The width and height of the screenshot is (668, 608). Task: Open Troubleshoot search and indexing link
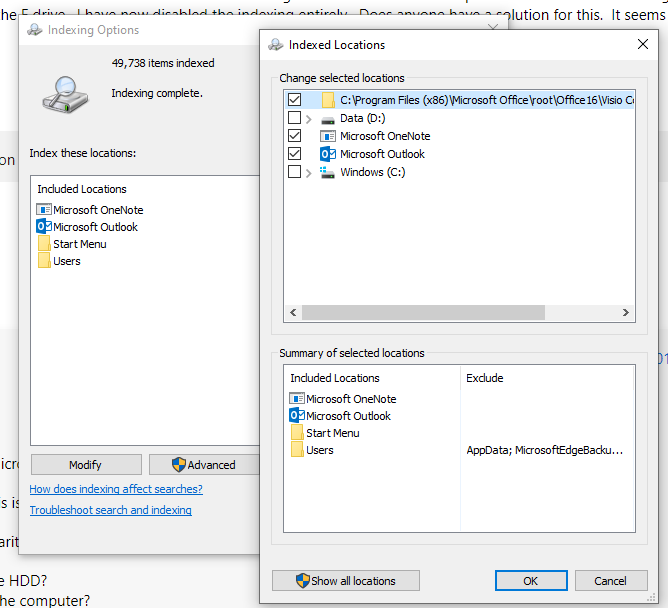click(110, 510)
